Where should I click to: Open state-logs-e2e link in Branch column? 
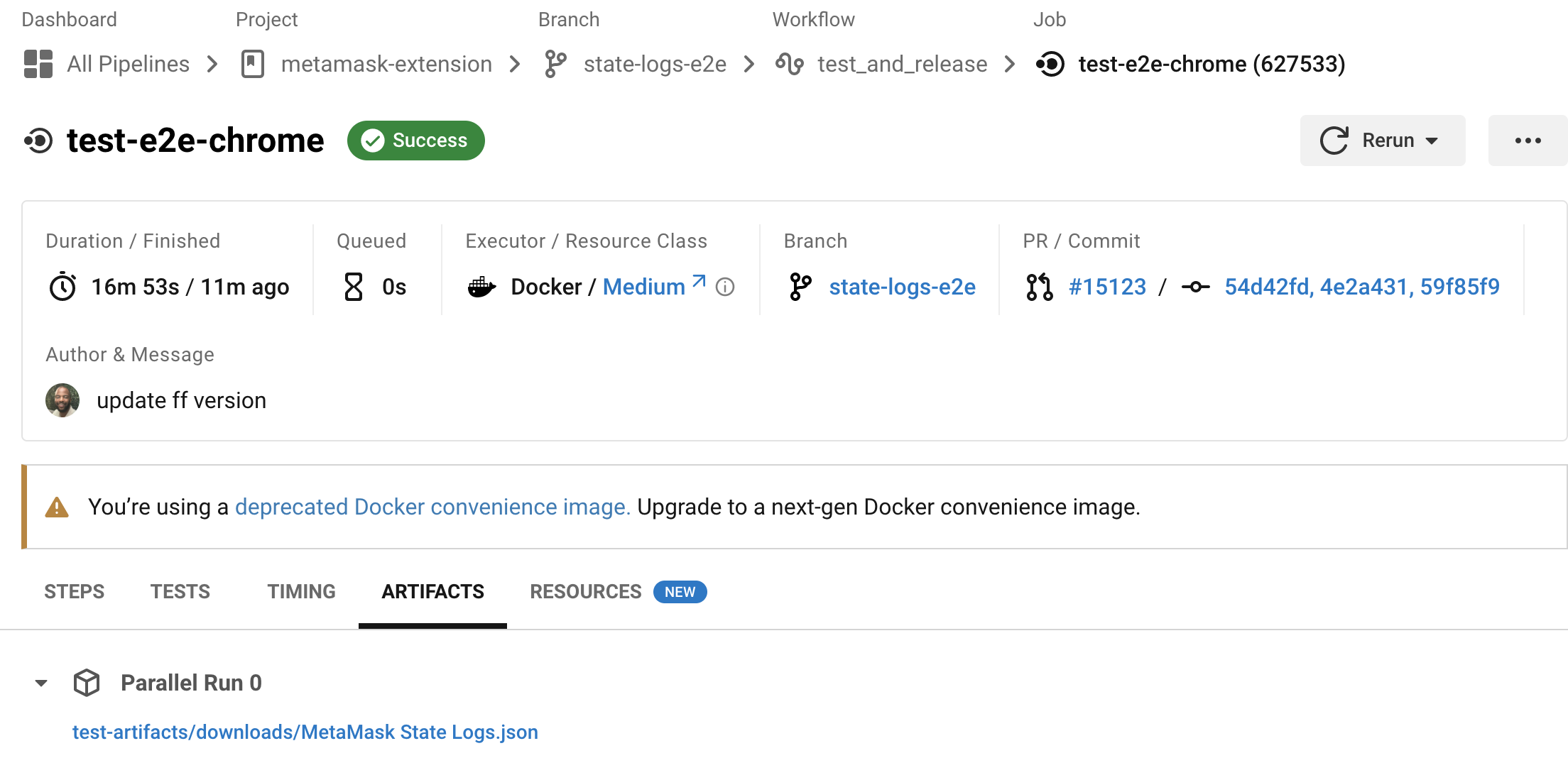(x=902, y=287)
